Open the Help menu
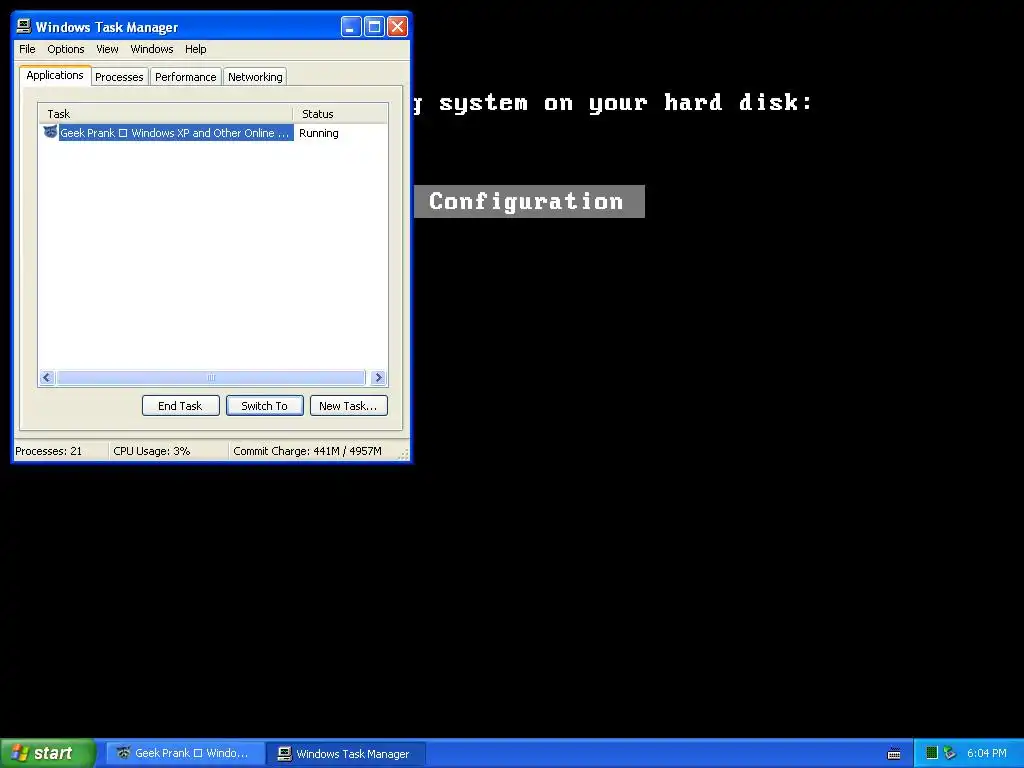1024x768 pixels. [195, 49]
